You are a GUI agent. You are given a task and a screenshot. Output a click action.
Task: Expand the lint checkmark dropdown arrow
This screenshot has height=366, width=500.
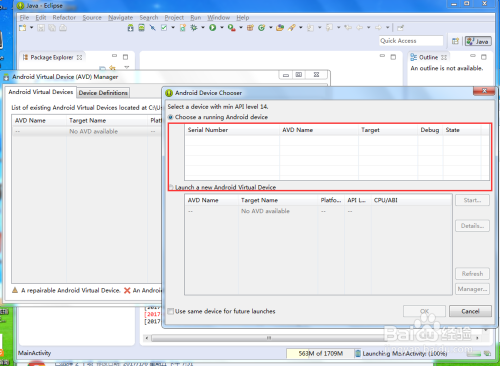click(x=173, y=28)
